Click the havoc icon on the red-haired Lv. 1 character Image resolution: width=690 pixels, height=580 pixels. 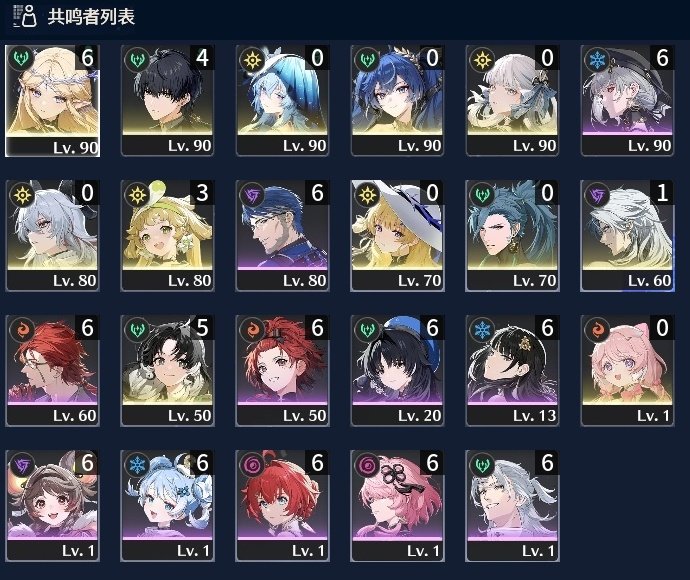pos(253,465)
